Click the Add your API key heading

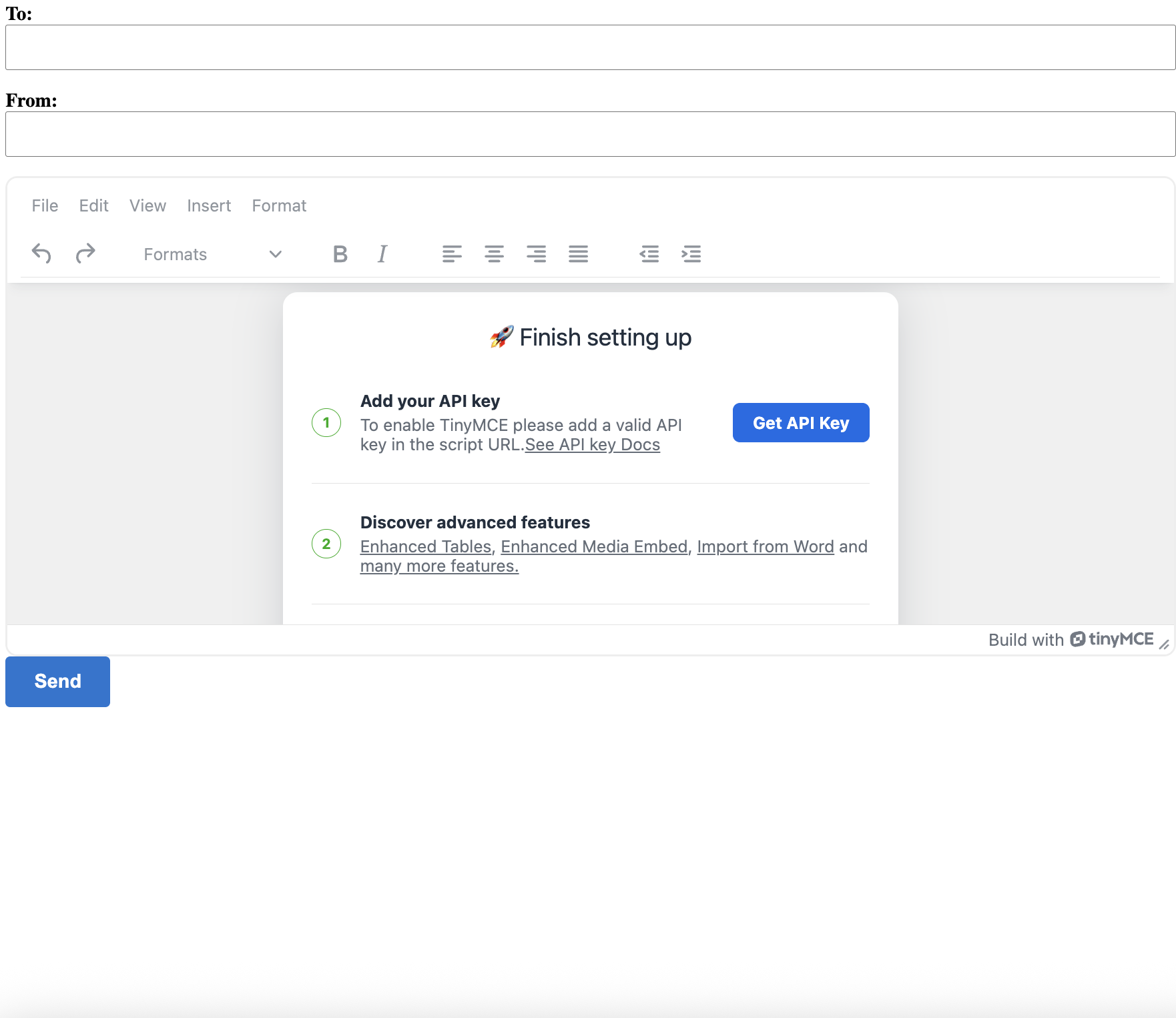430,401
